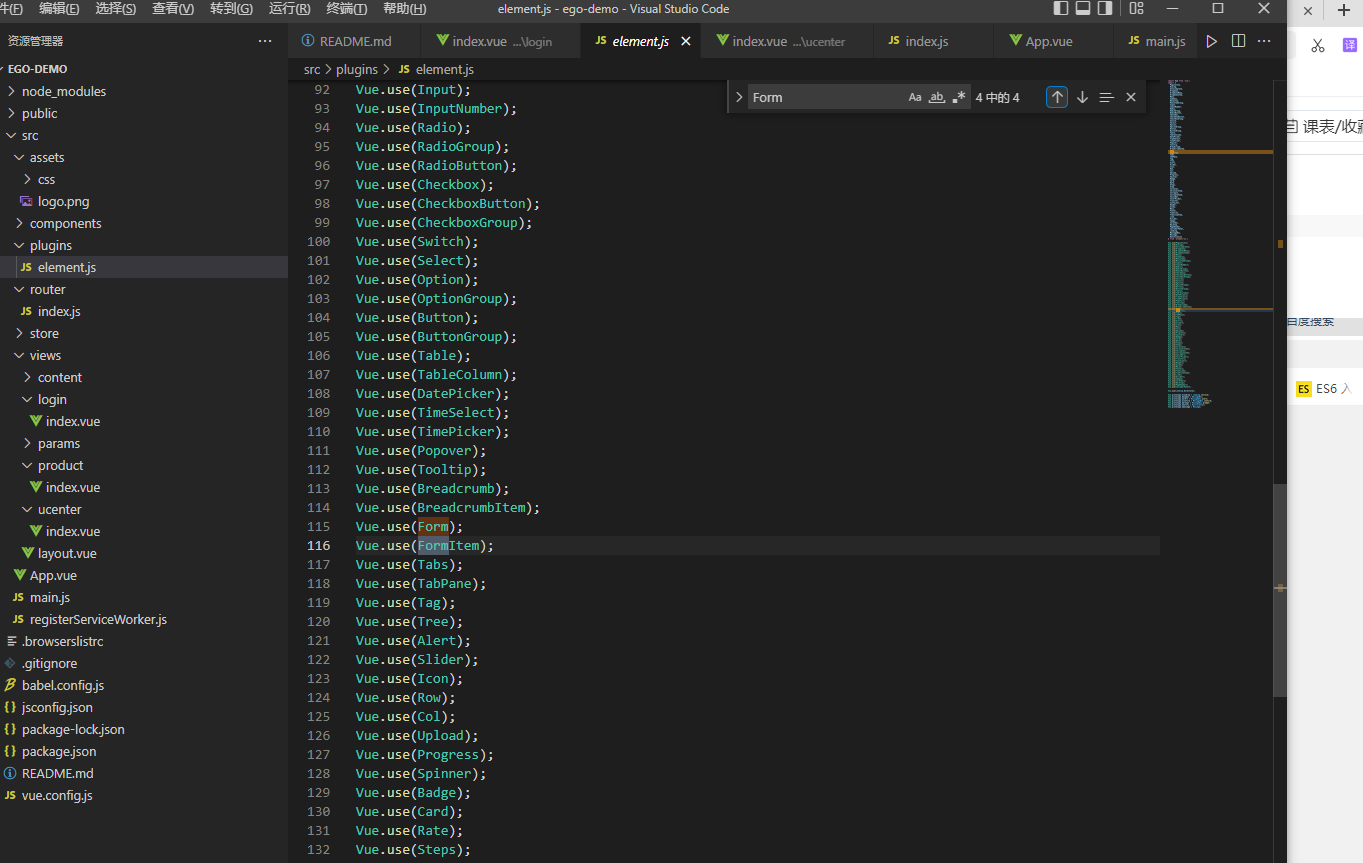Open App.vue in explorer tree

[x=144, y=575]
